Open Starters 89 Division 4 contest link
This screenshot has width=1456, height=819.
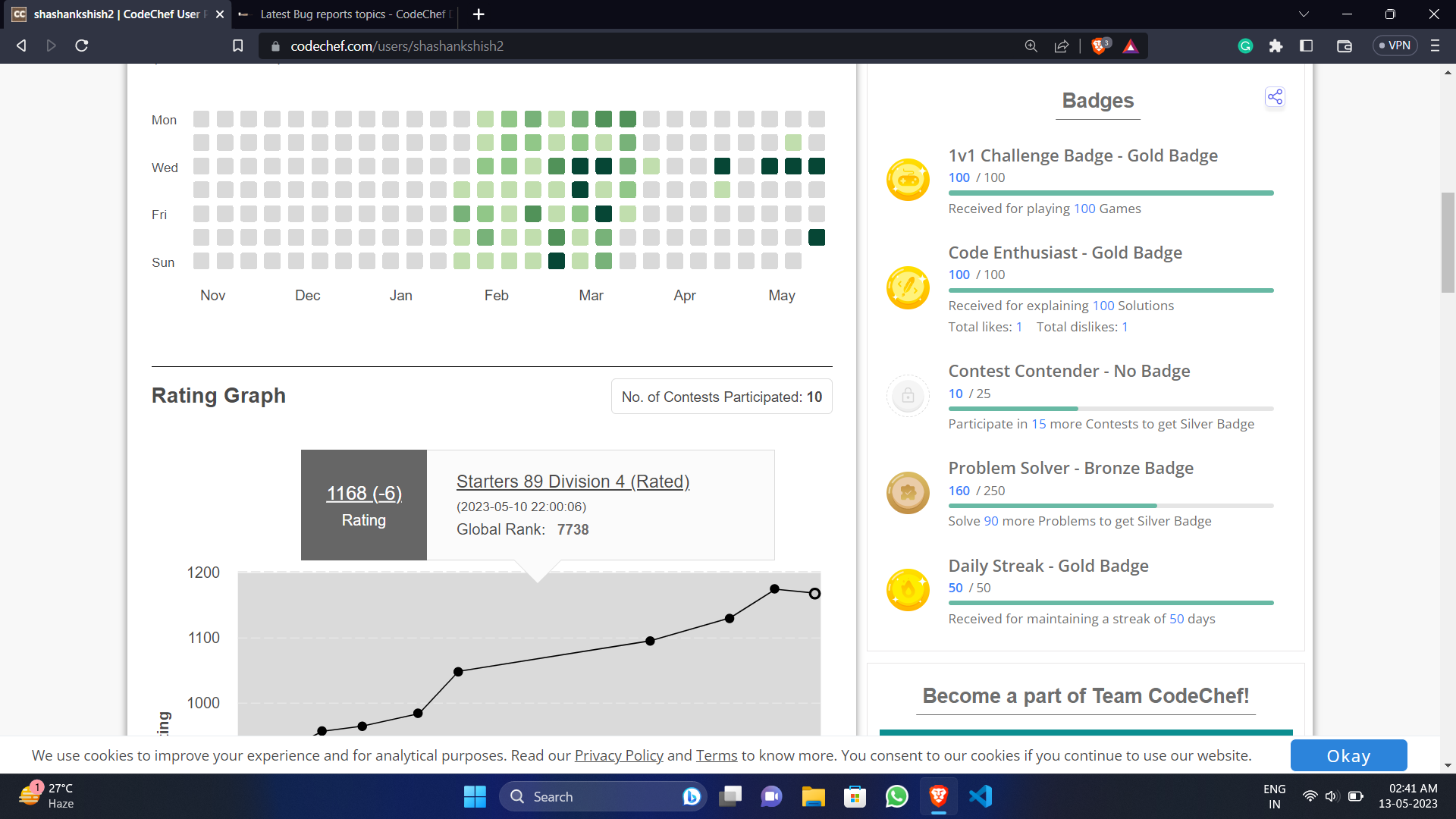tap(573, 482)
